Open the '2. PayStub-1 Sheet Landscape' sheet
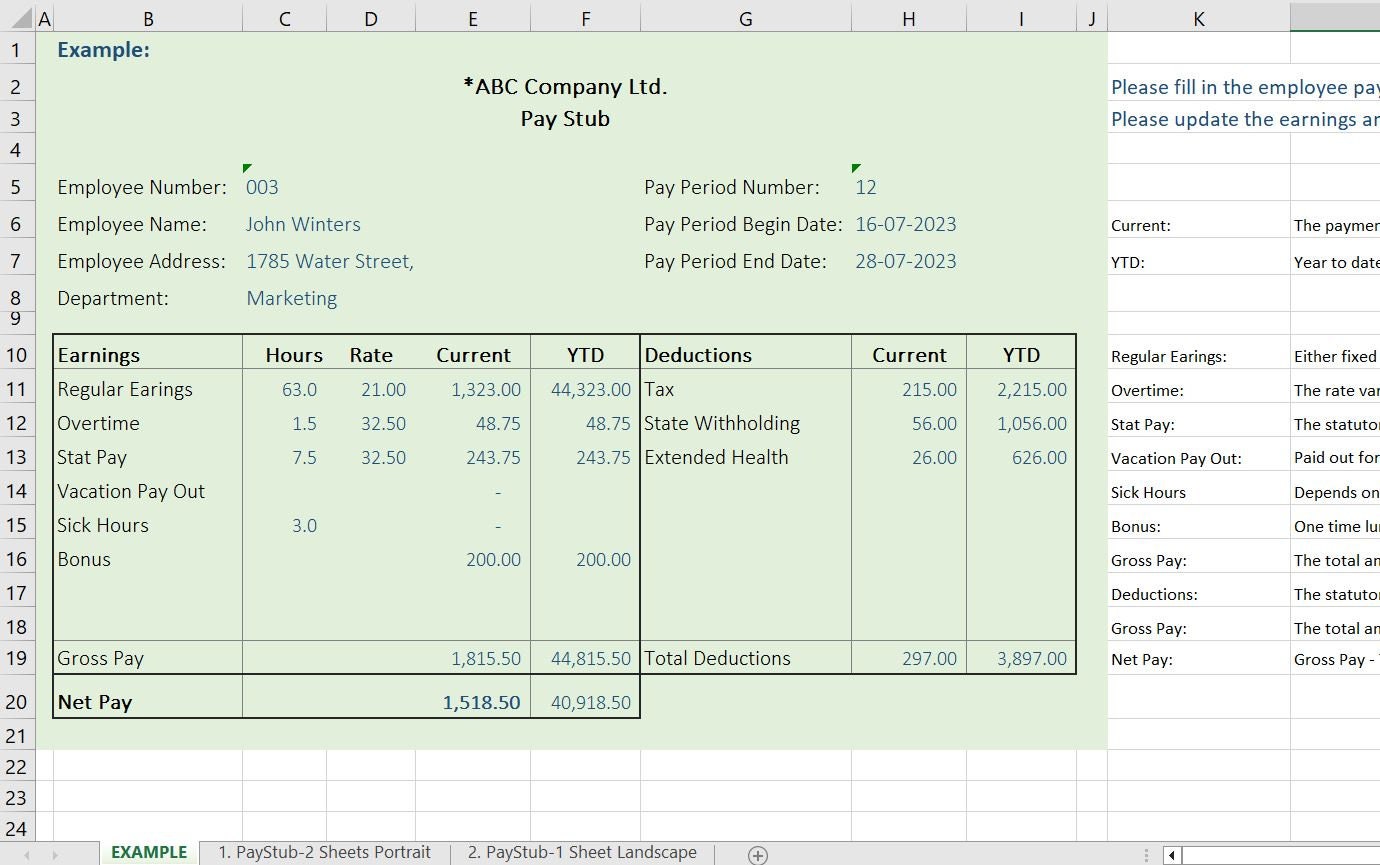The height and width of the screenshot is (865, 1380). pyautogui.click(x=581, y=852)
